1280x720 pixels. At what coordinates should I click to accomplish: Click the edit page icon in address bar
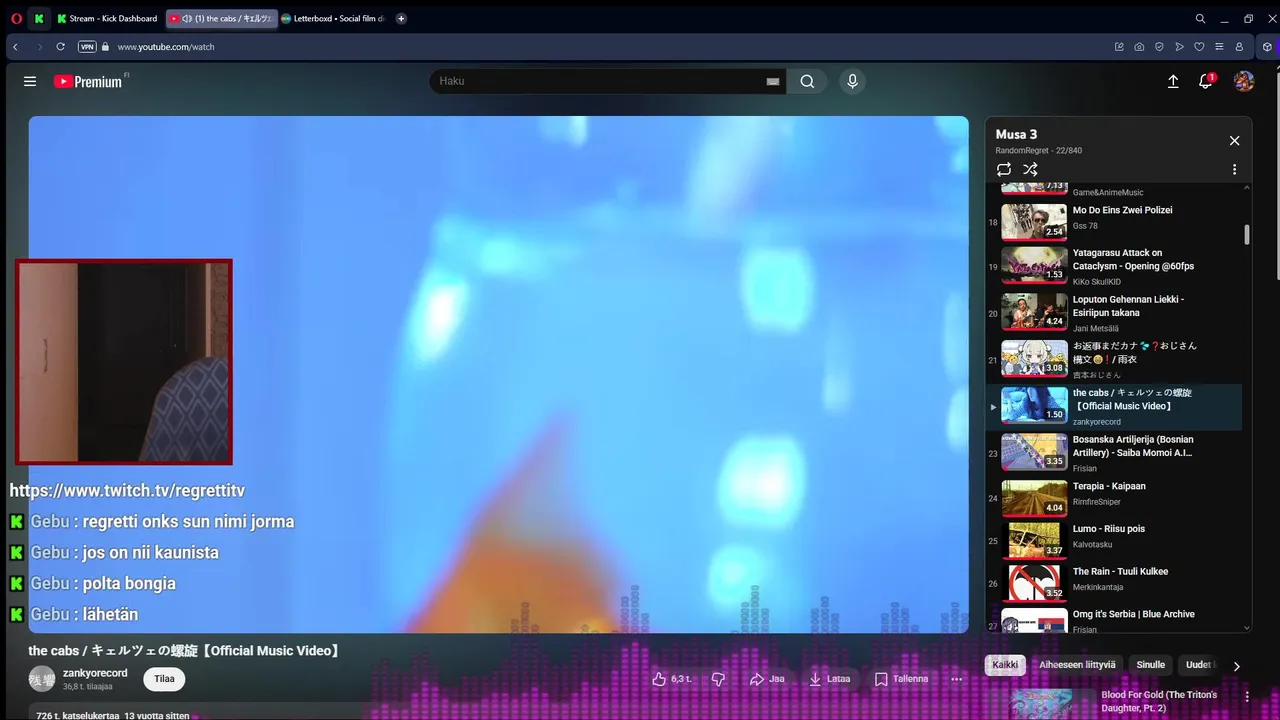click(1119, 47)
